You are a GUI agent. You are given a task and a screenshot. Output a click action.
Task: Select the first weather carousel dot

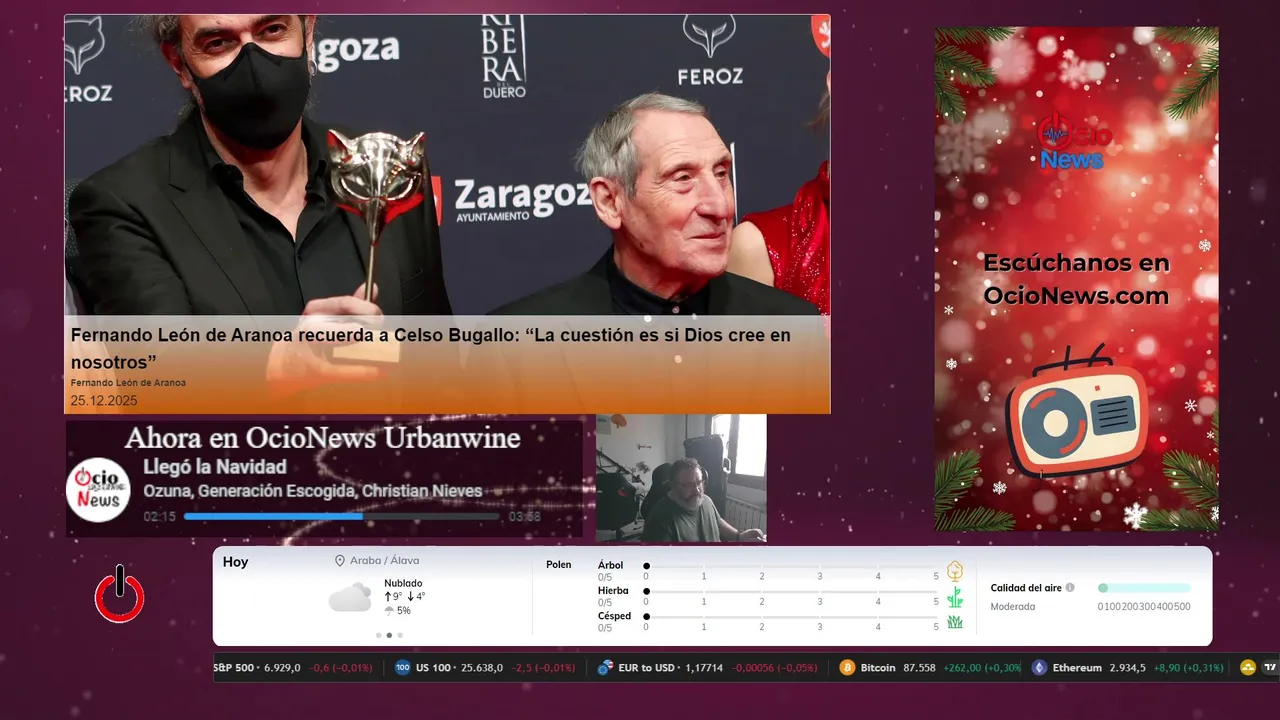pyautogui.click(x=378, y=635)
